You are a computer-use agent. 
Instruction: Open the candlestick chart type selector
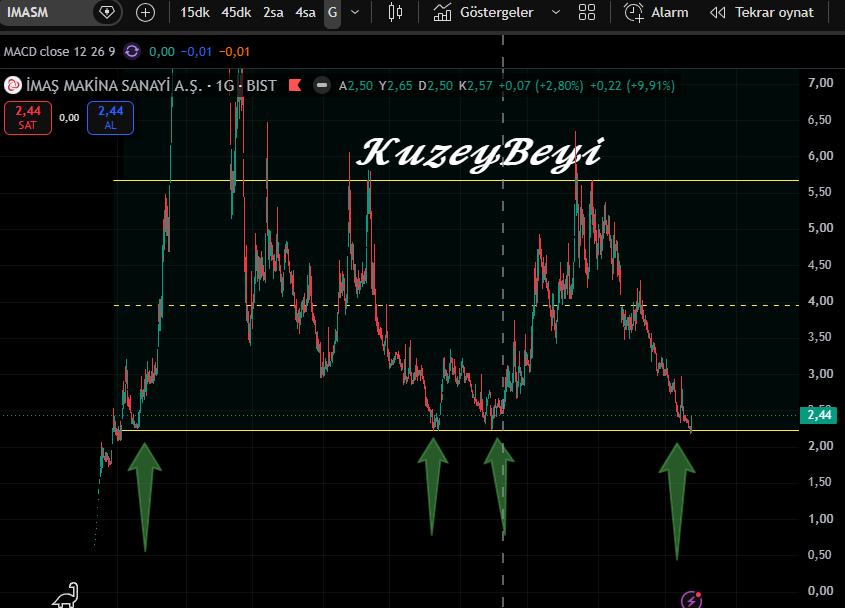pos(395,12)
